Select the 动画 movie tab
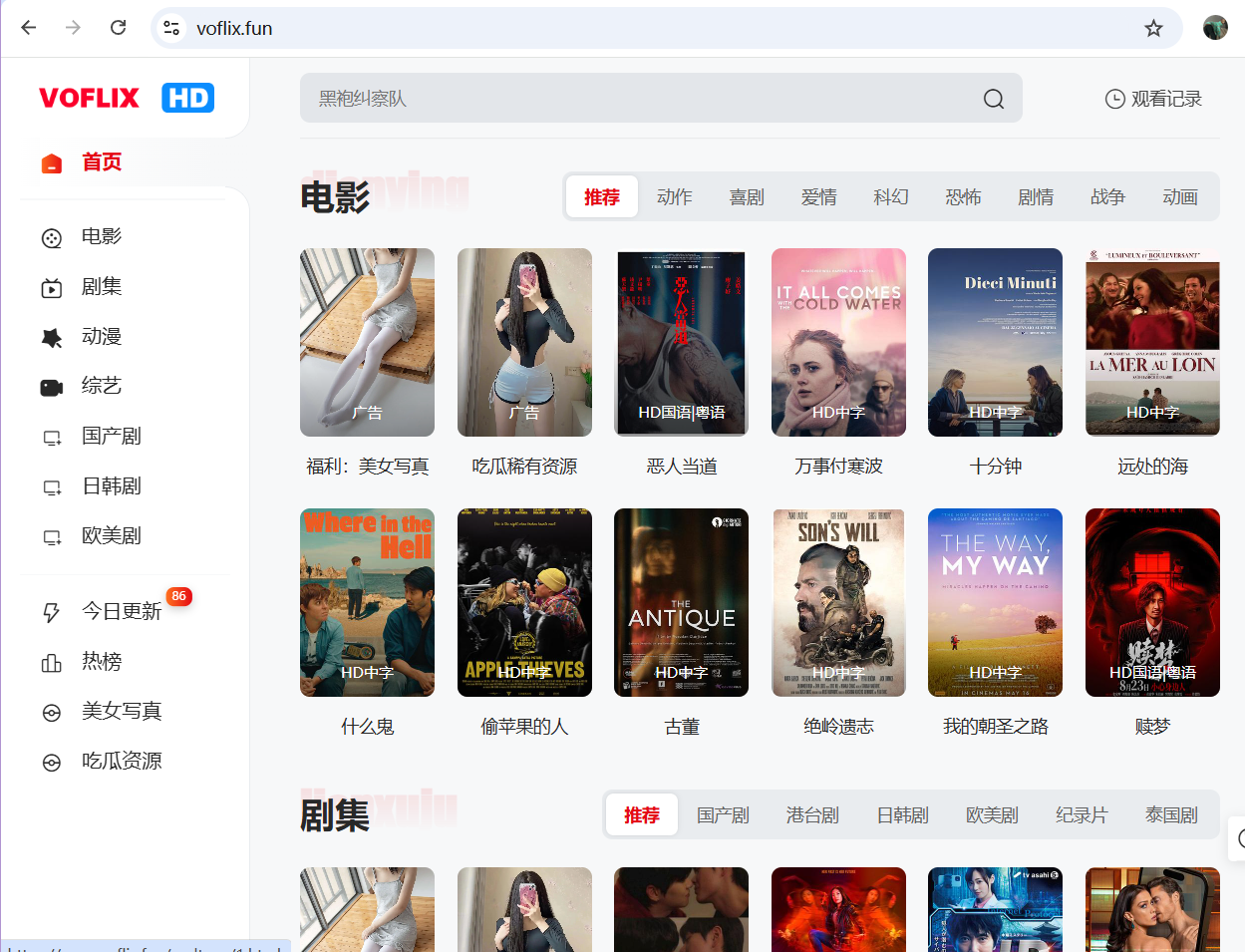 (1180, 197)
